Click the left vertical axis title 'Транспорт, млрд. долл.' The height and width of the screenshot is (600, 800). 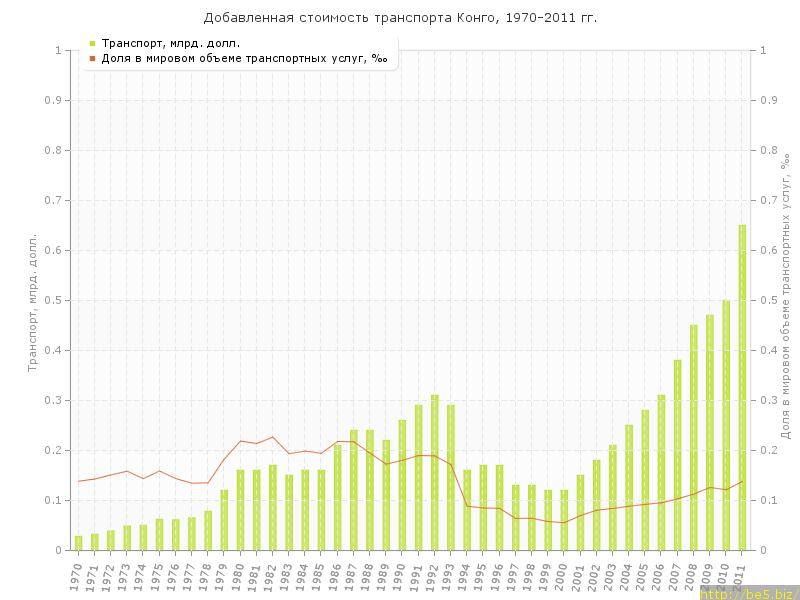(32, 301)
